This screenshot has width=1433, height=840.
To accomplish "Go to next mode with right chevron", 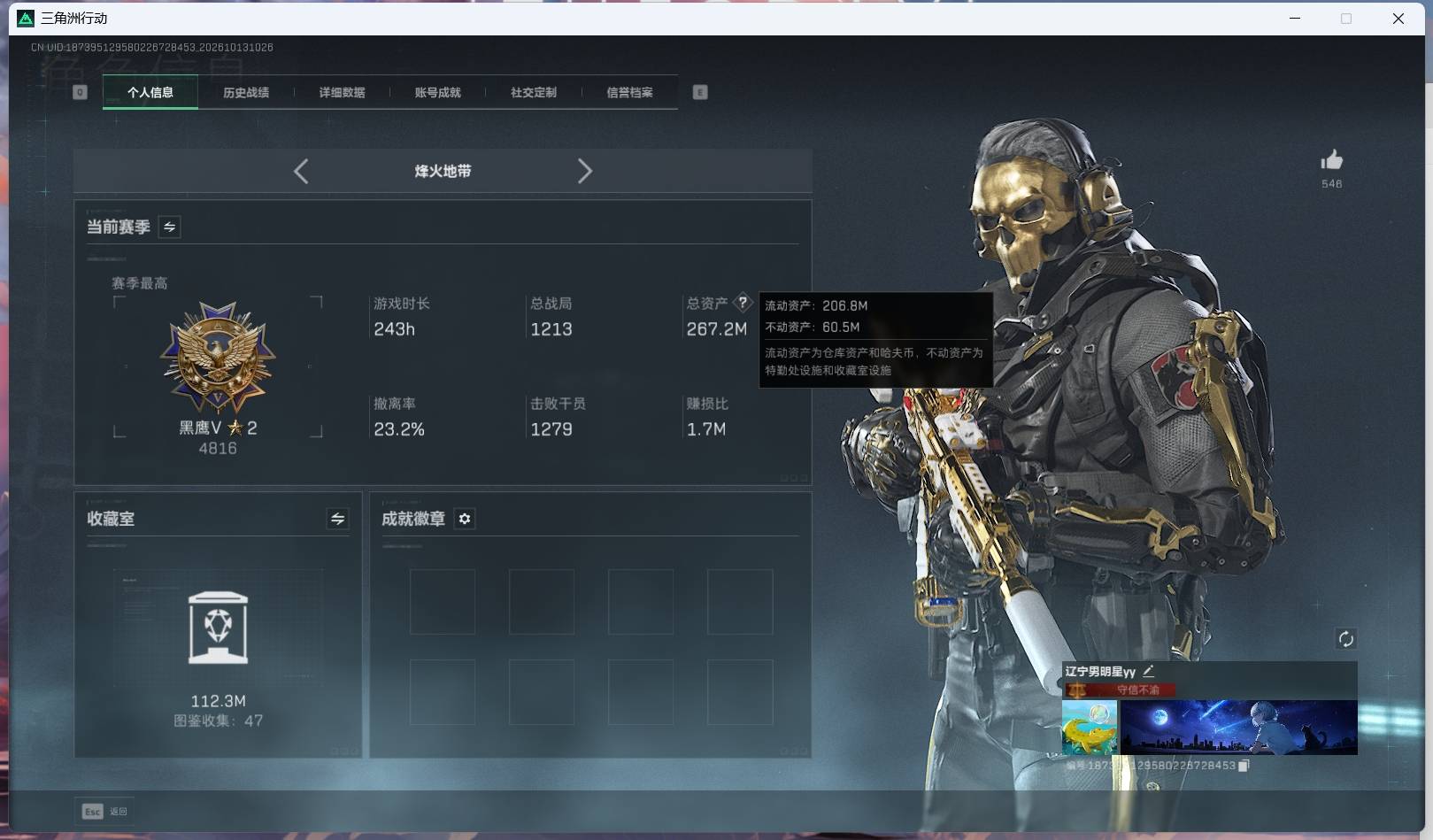I will (584, 171).
